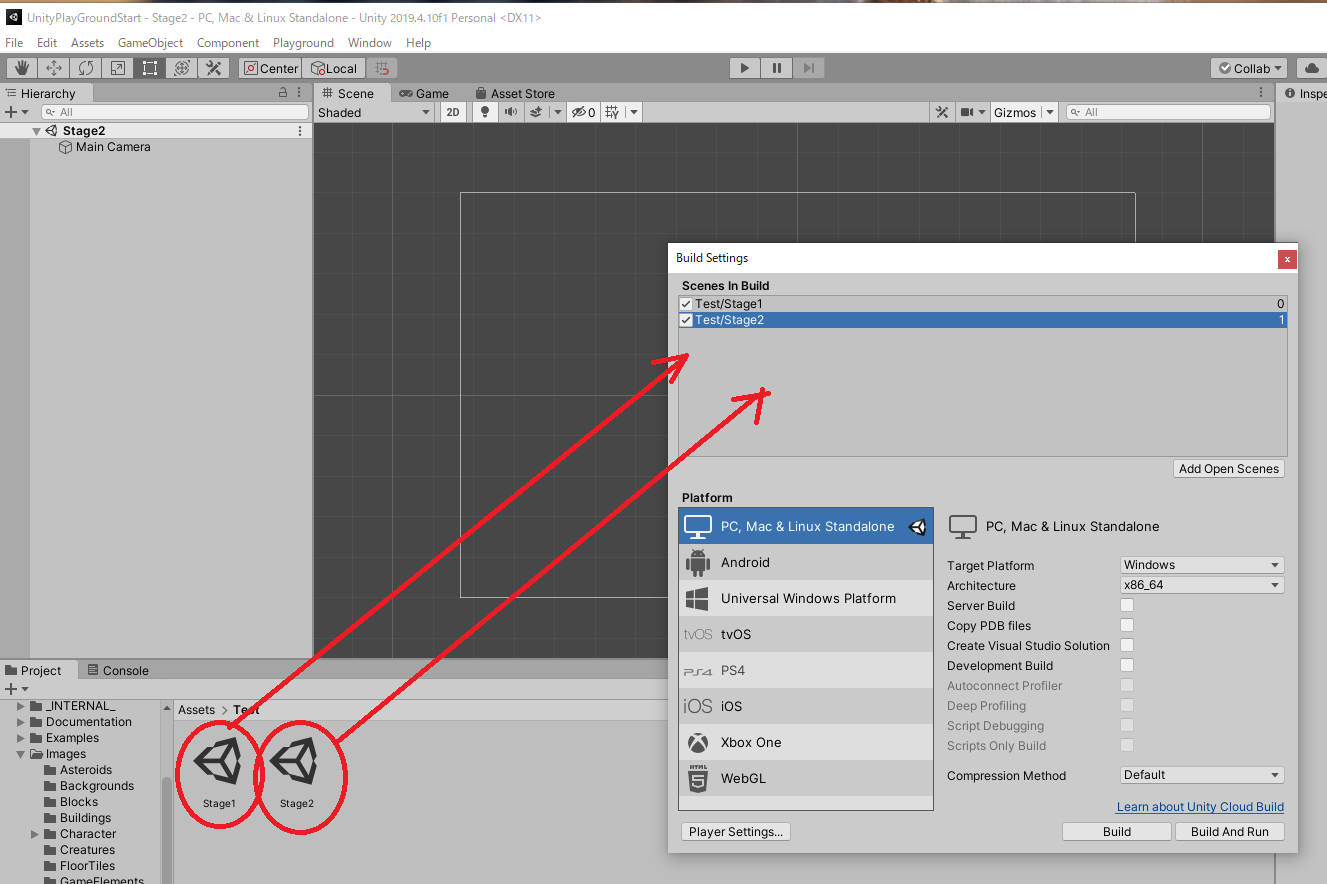Open the cloud services icon

[x=1311, y=68]
